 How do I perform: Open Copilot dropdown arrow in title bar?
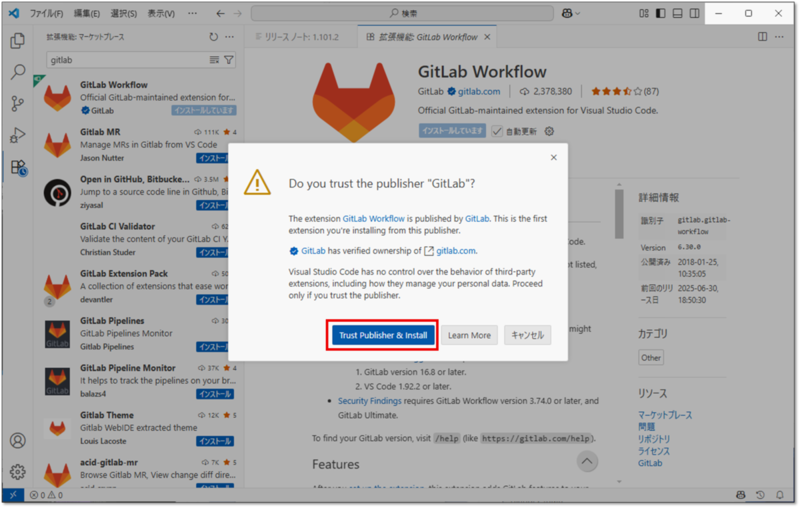578,13
